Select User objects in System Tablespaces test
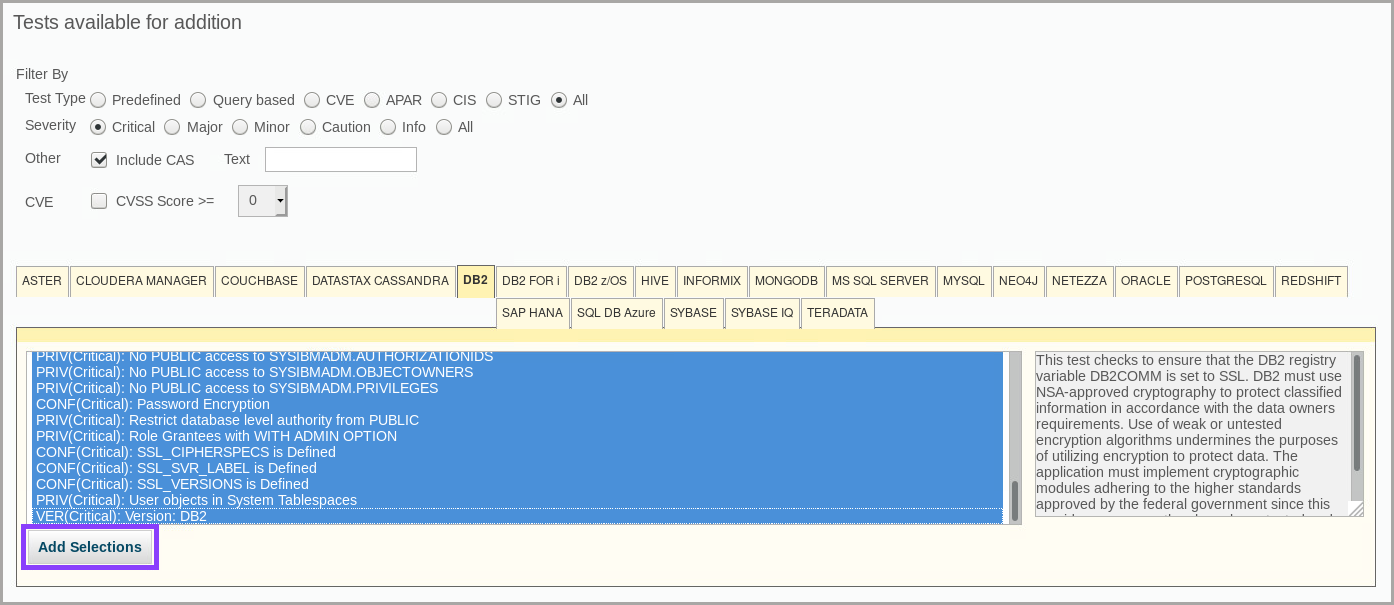 (517, 500)
